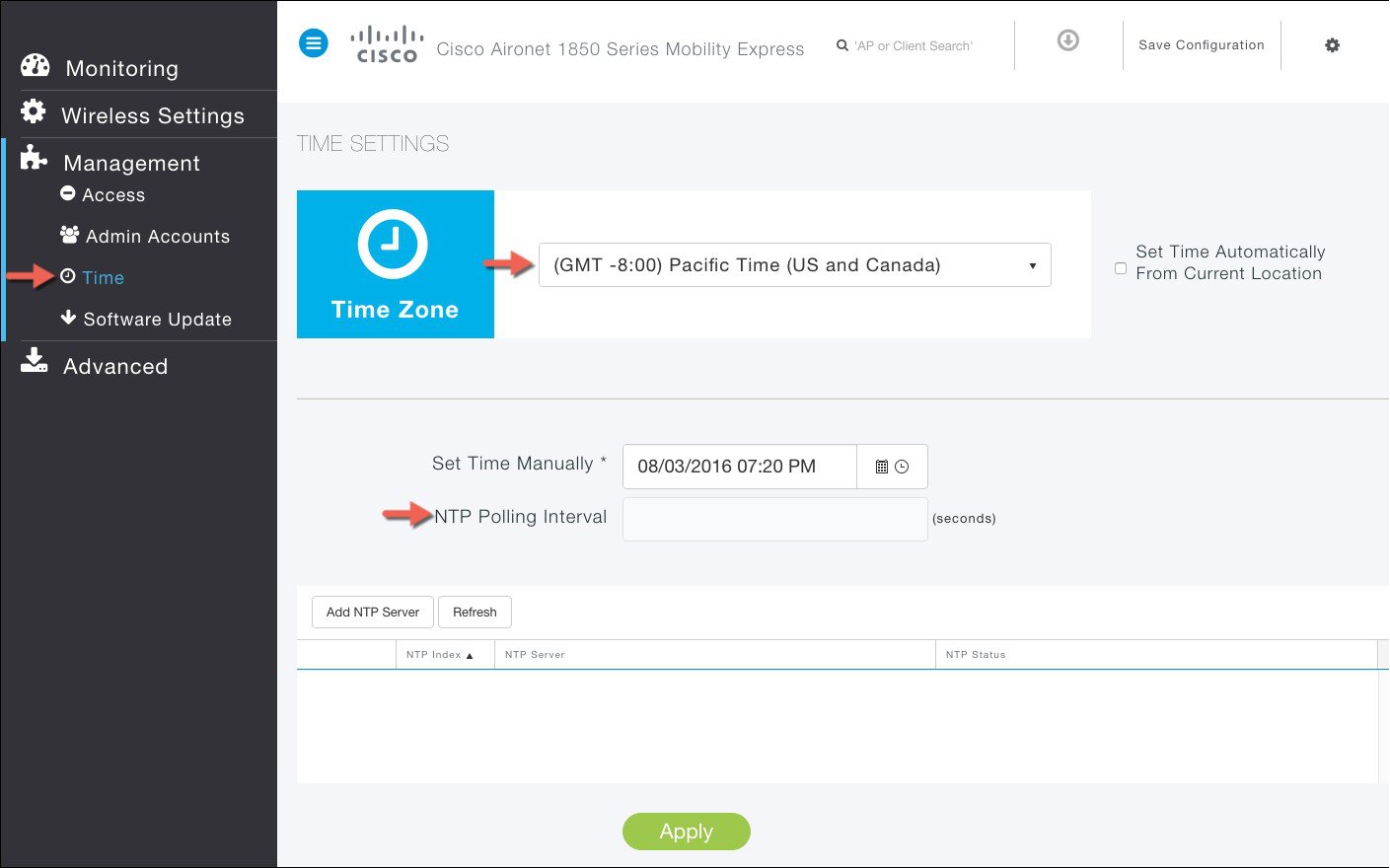1390x868 pixels.
Task: Collapse the Management menu
Action: (131, 163)
